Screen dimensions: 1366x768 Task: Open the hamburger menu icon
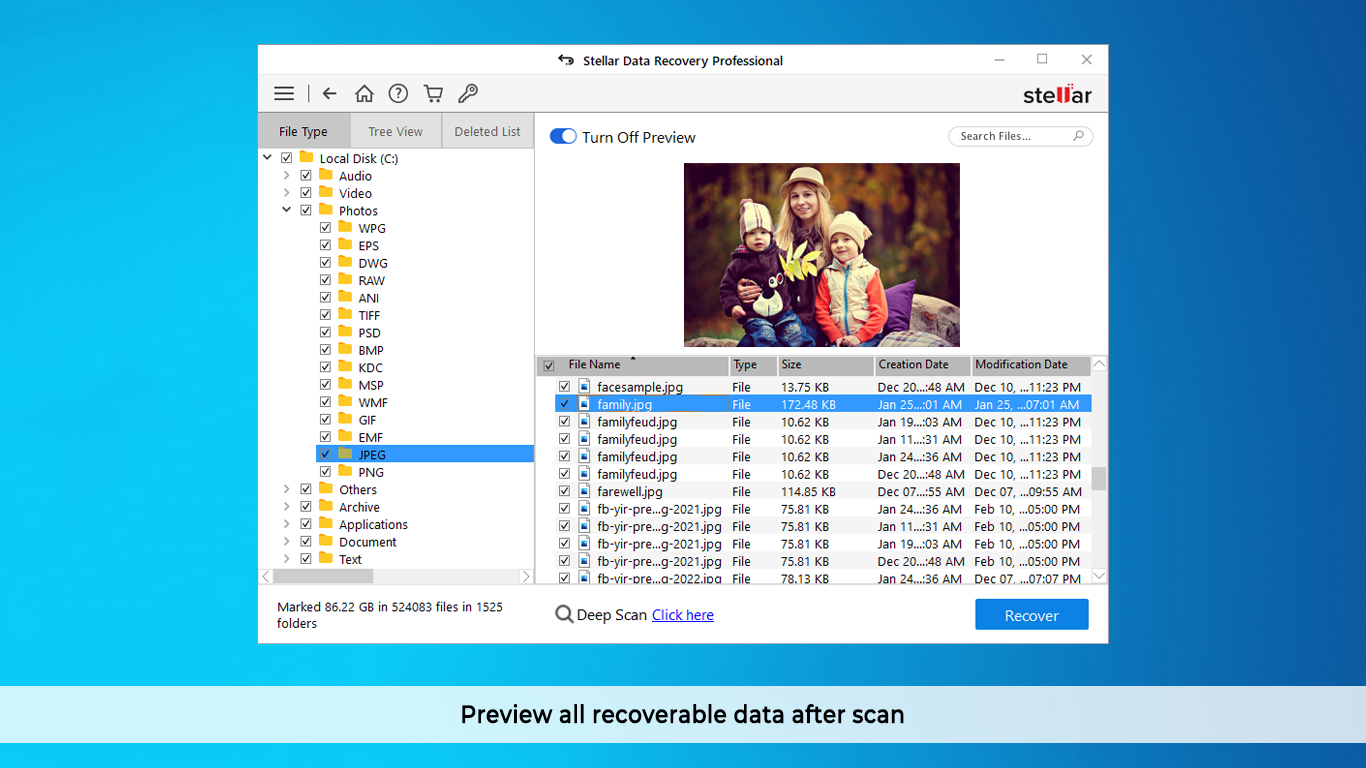click(284, 94)
